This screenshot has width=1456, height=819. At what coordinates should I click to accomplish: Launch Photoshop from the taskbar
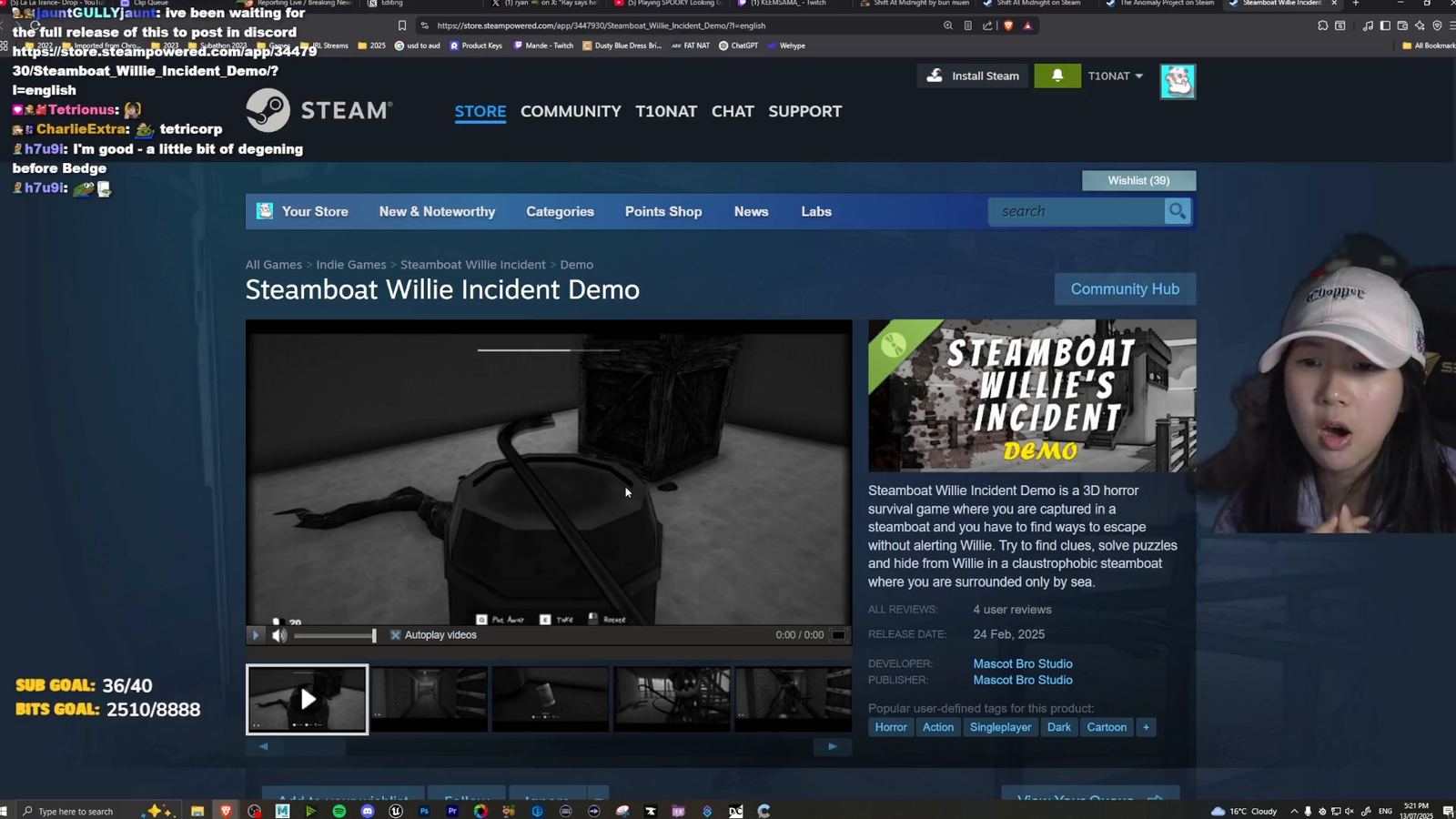[424, 811]
